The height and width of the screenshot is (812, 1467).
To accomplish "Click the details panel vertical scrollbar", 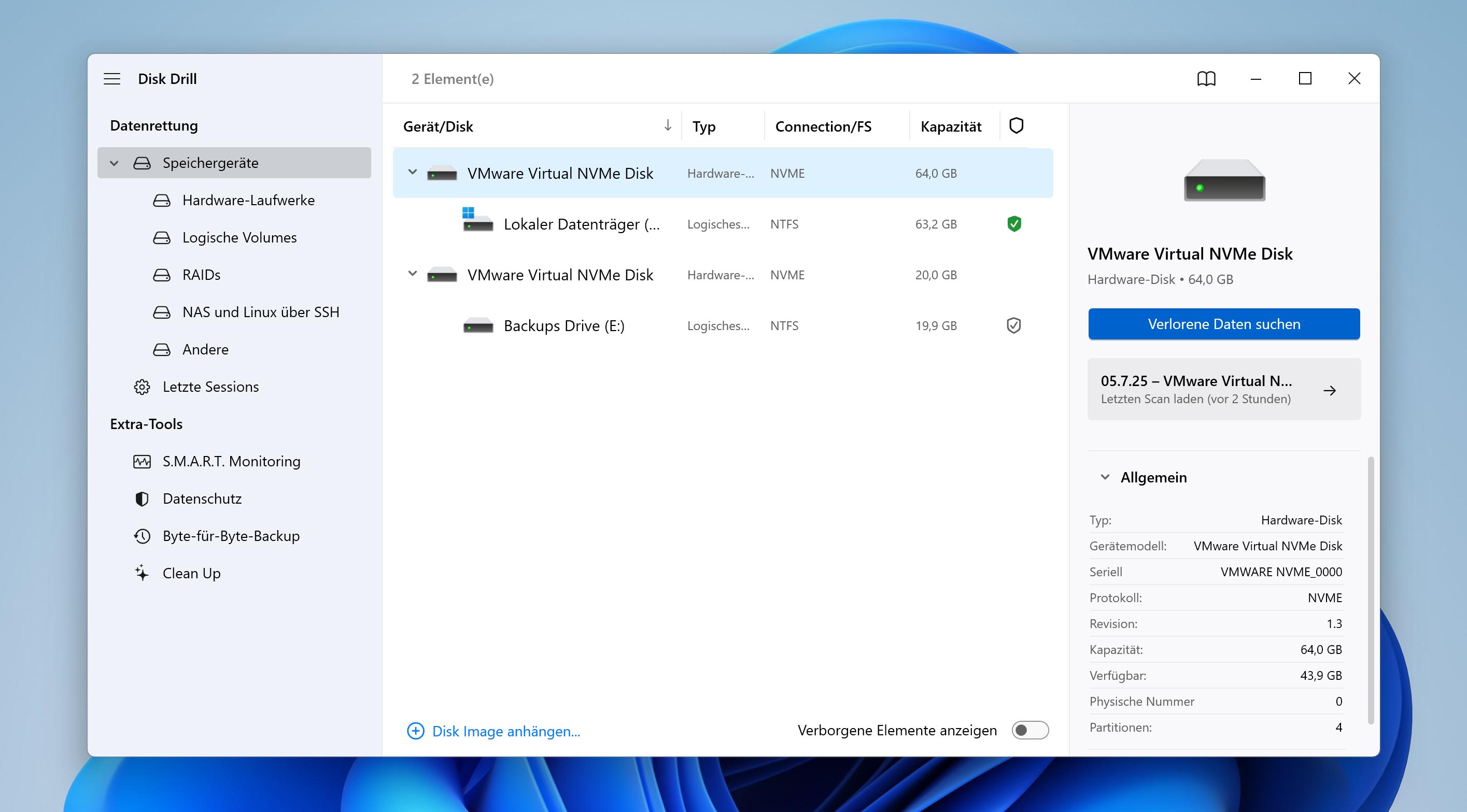I will tap(1371, 590).
